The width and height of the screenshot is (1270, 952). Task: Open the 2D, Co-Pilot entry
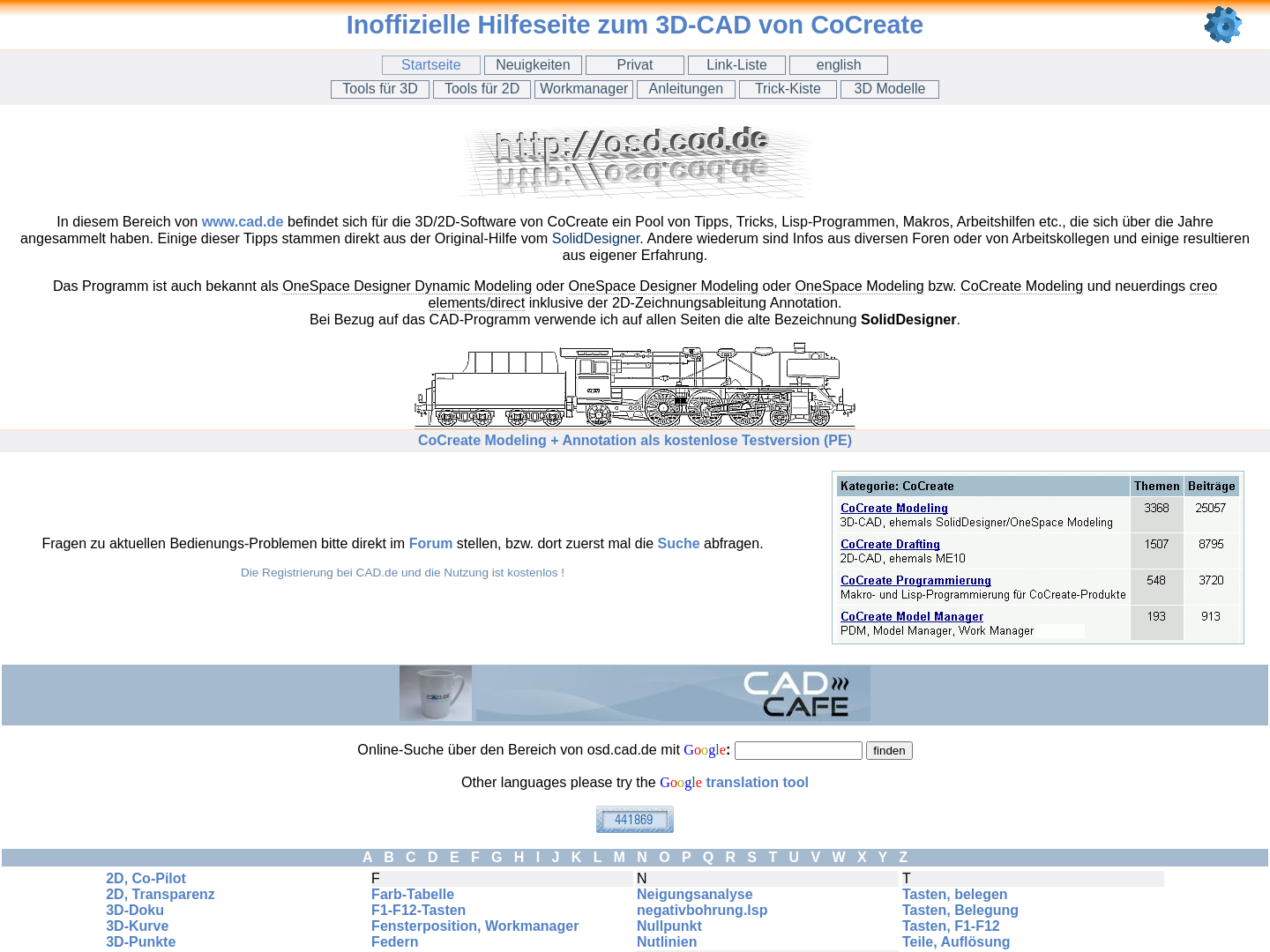(x=146, y=879)
